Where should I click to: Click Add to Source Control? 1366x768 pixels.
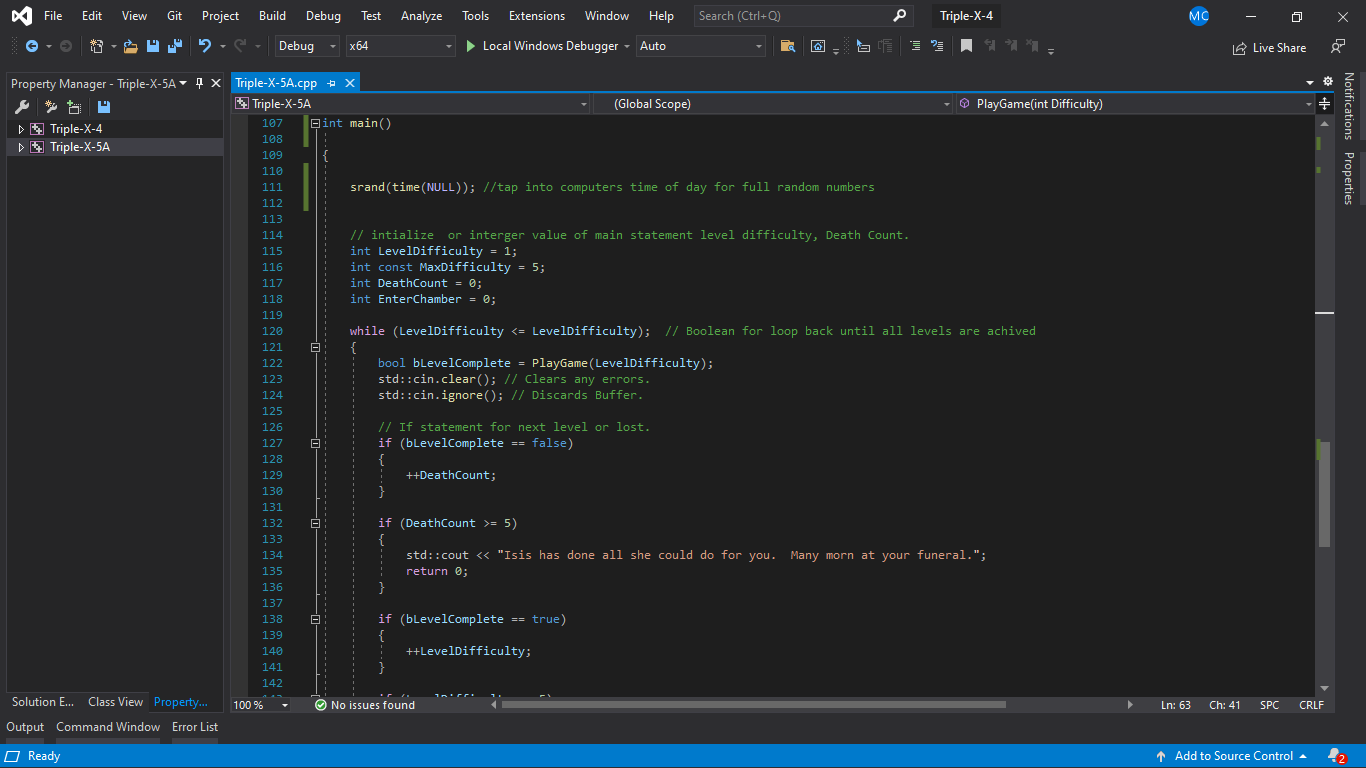click(1232, 756)
